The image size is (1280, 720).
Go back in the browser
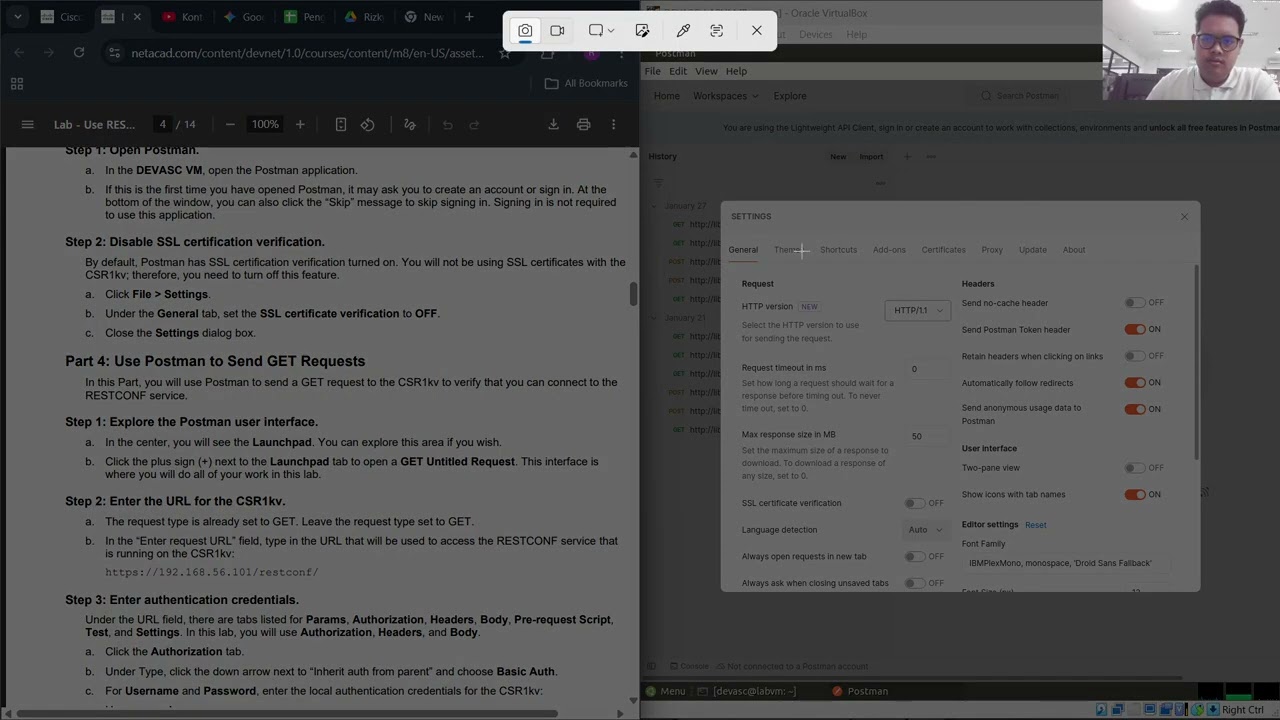(x=20, y=53)
